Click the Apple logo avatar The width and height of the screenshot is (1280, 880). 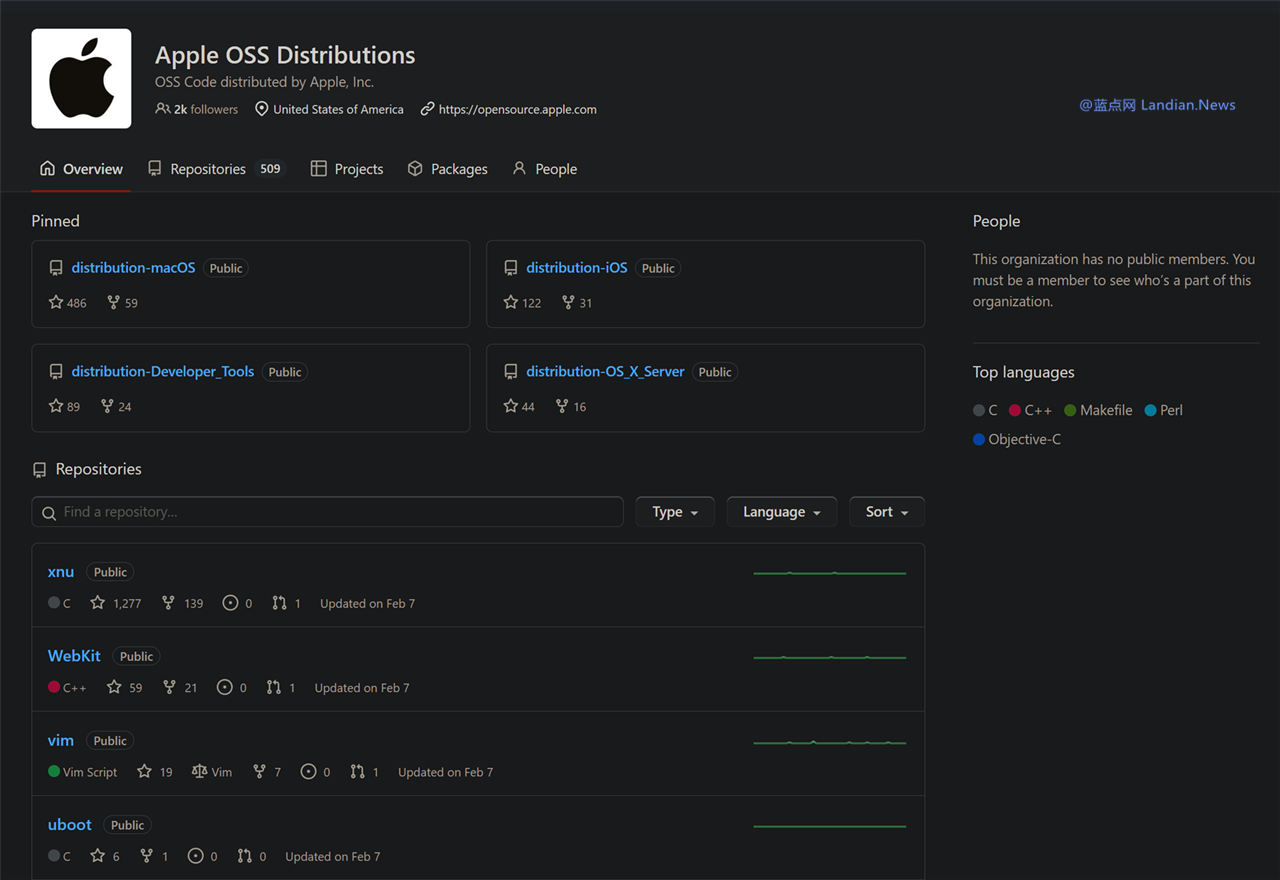(x=81, y=78)
